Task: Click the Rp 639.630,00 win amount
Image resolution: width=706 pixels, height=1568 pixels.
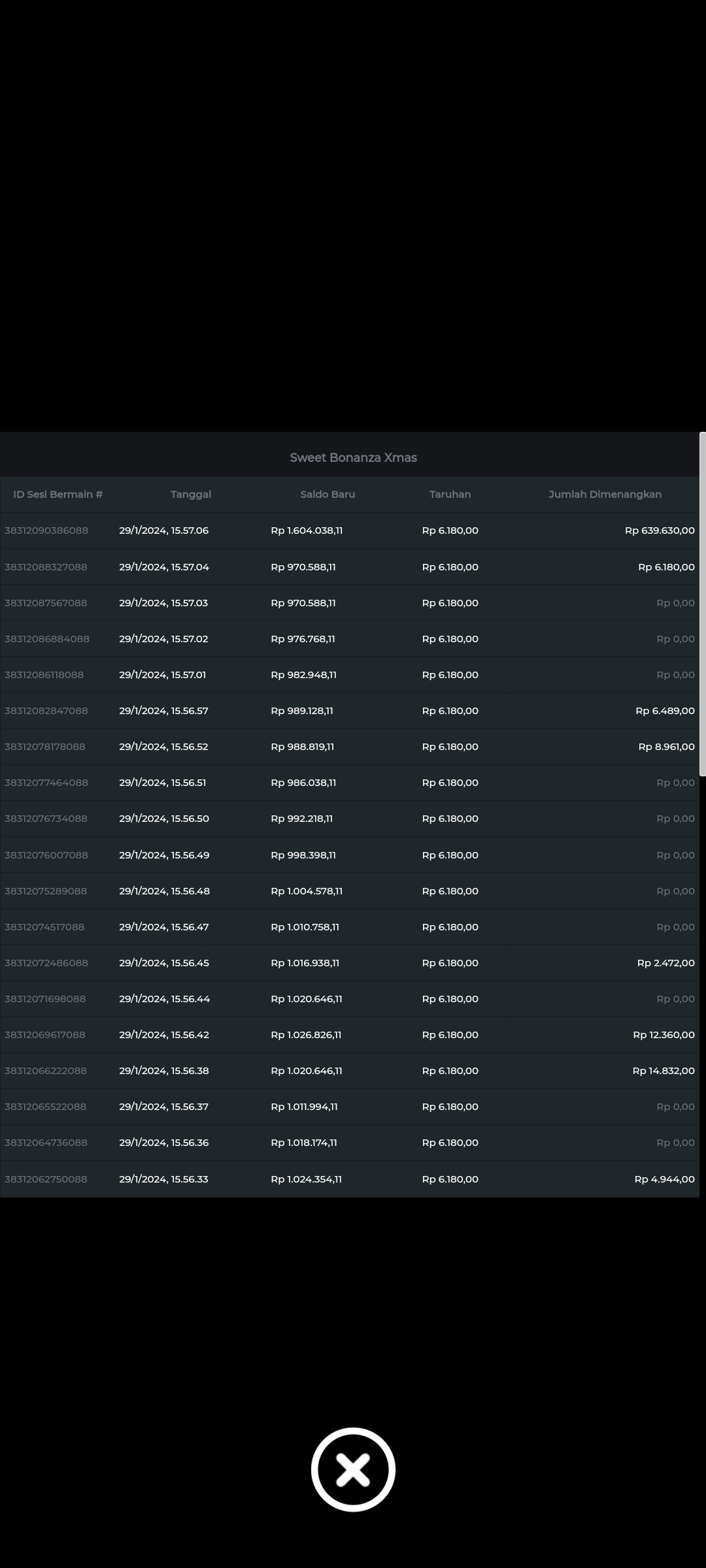Action: 659,531
